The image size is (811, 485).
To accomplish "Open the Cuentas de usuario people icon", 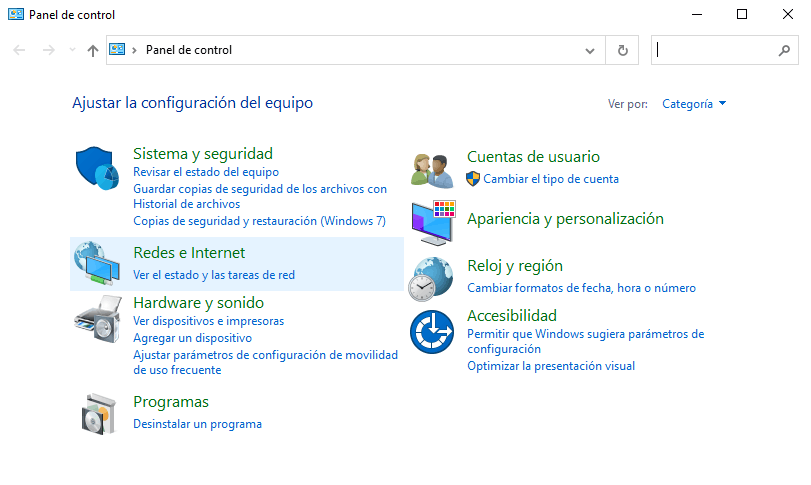I will pyautogui.click(x=432, y=171).
